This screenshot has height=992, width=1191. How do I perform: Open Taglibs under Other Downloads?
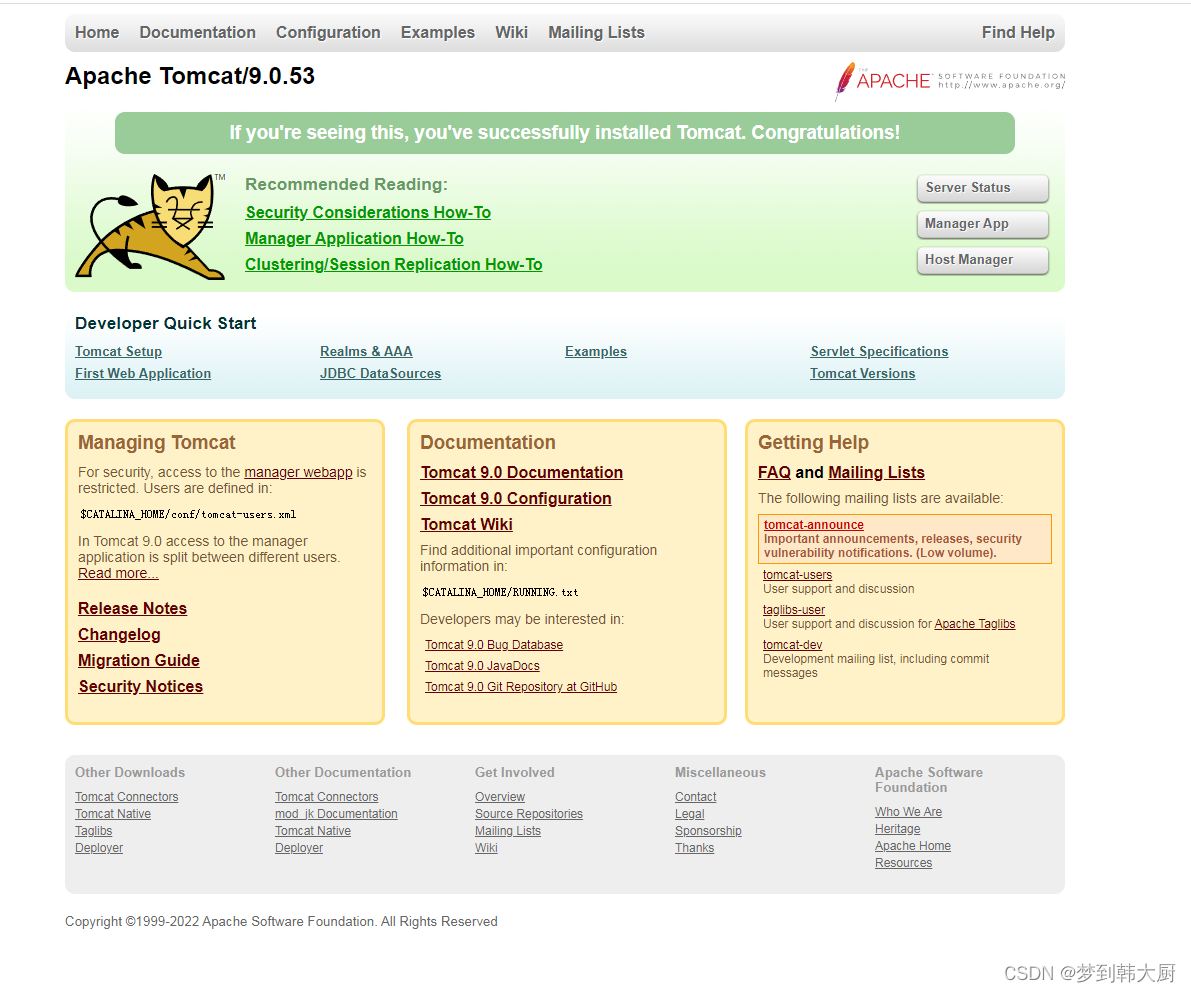[x=93, y=831]
